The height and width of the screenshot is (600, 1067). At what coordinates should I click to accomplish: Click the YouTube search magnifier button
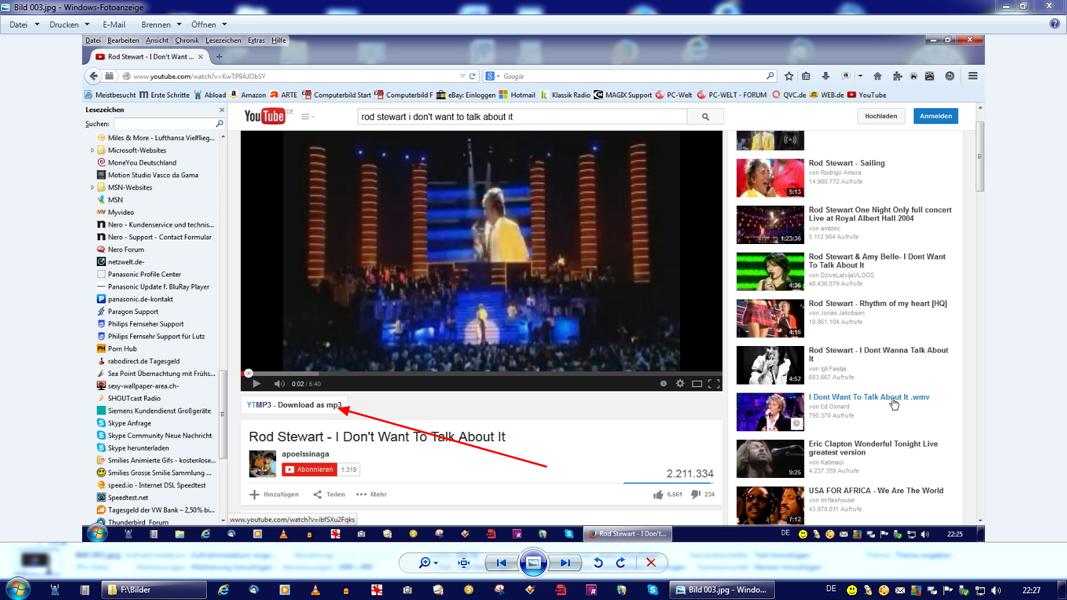706,117
